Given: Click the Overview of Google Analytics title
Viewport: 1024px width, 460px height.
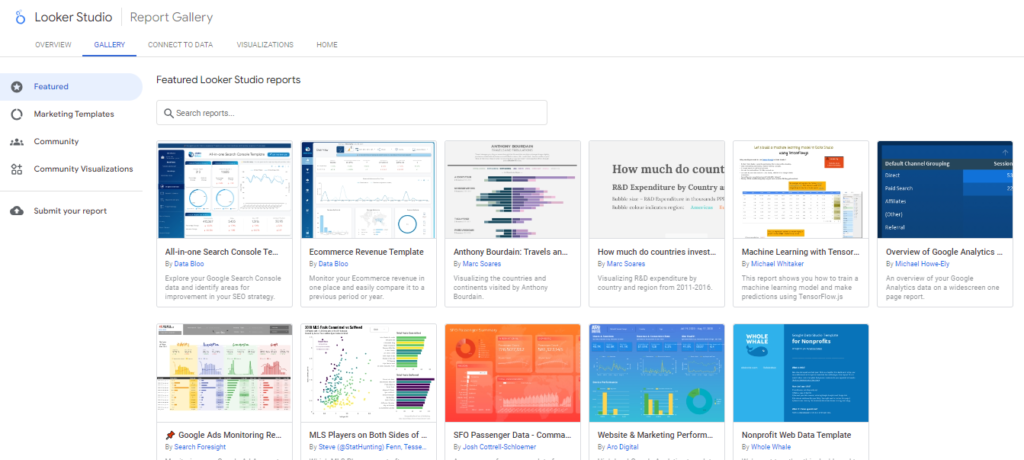Looking at the screenshot, I should [944, 252].
